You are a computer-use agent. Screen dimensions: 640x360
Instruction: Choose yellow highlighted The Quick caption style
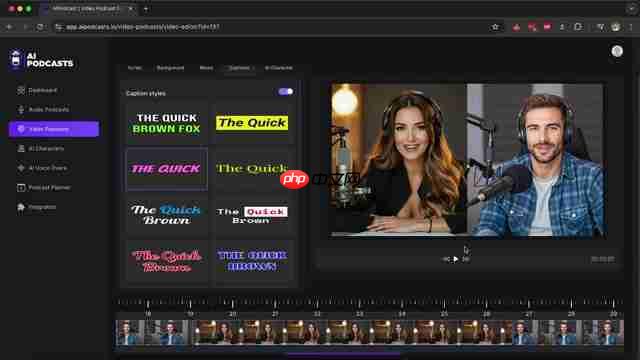tap(252, 123)
